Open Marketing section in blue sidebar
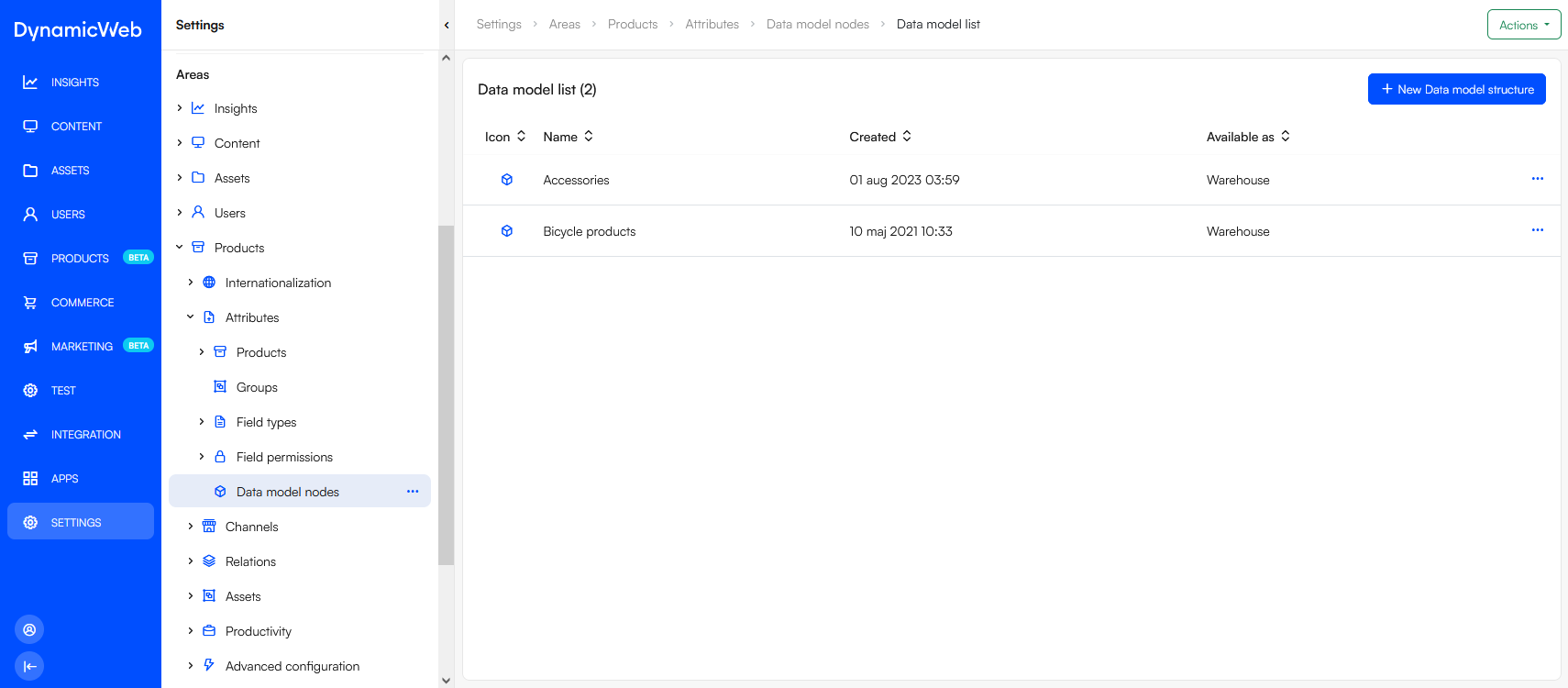 click(81, 347)
